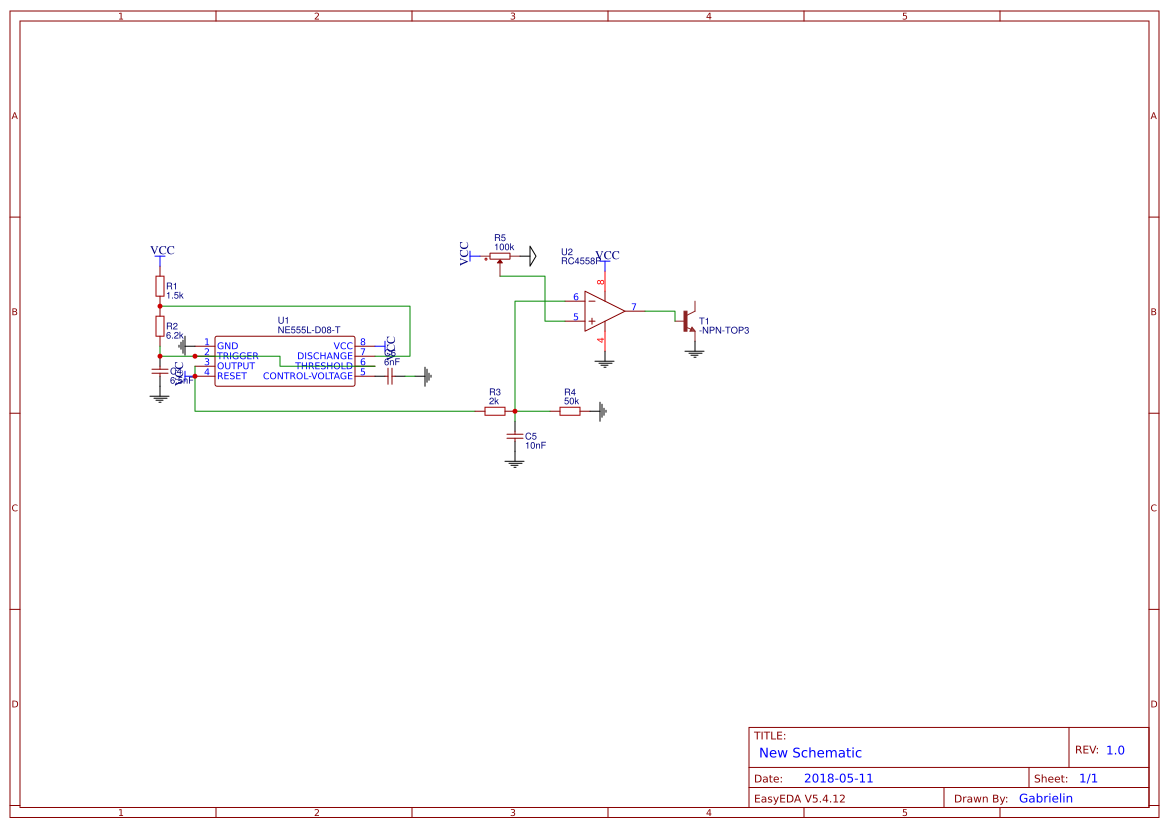Select the R5 100k potentiometer symbol
This screenshot has width=1169, height=828.
(x=500, y=256)
